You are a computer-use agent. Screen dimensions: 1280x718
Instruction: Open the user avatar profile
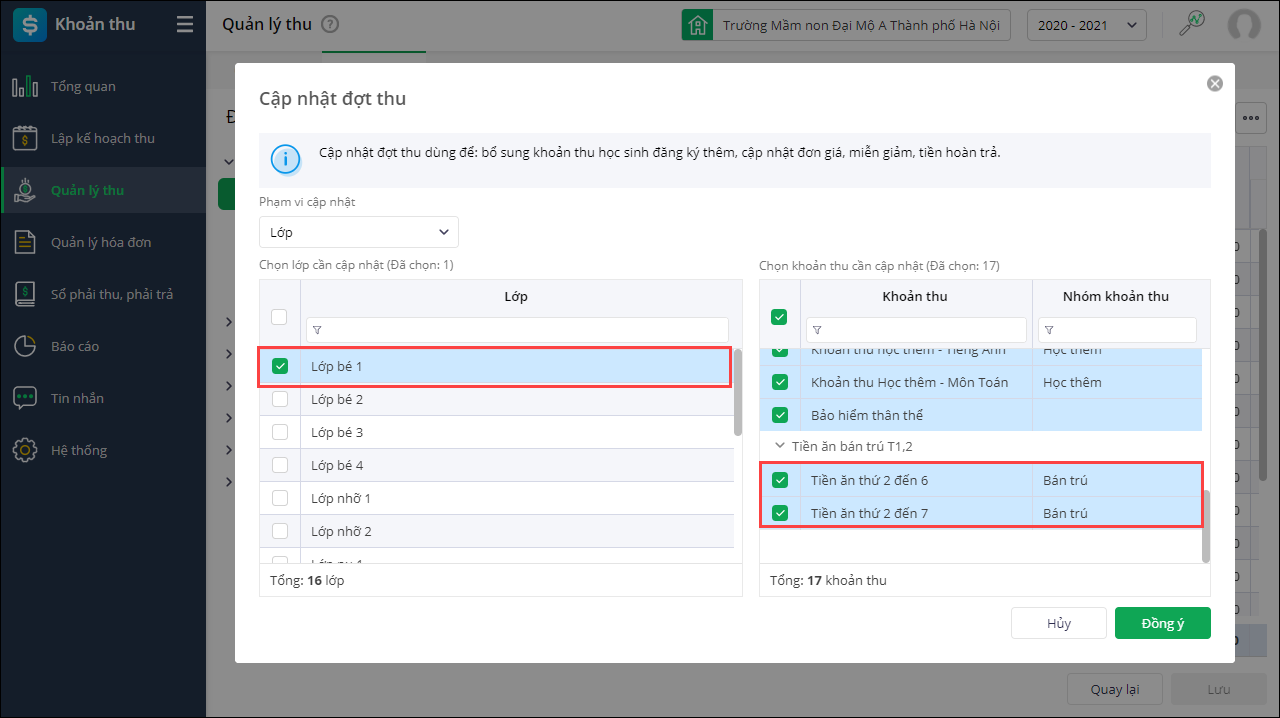1244,25
